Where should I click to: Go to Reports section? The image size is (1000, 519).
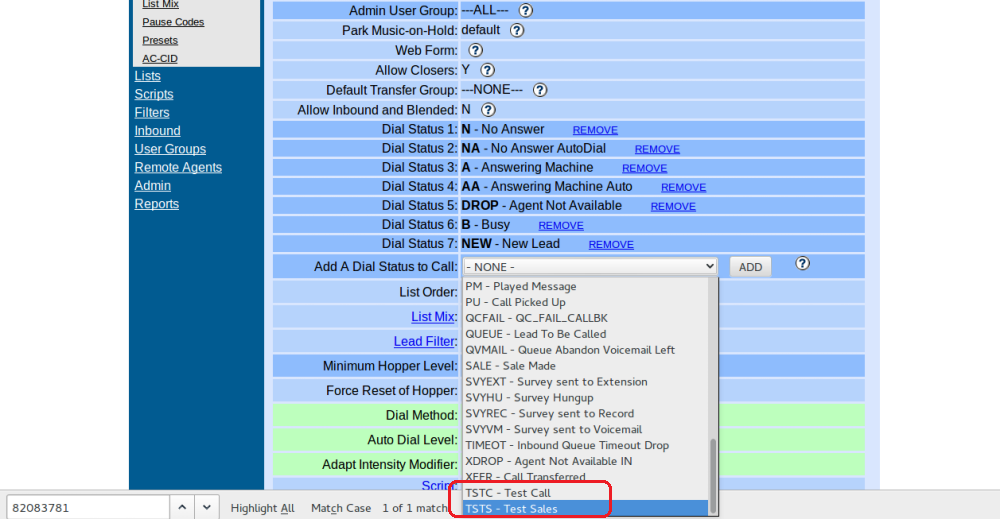pyautogui.click(x=156, y=204)
